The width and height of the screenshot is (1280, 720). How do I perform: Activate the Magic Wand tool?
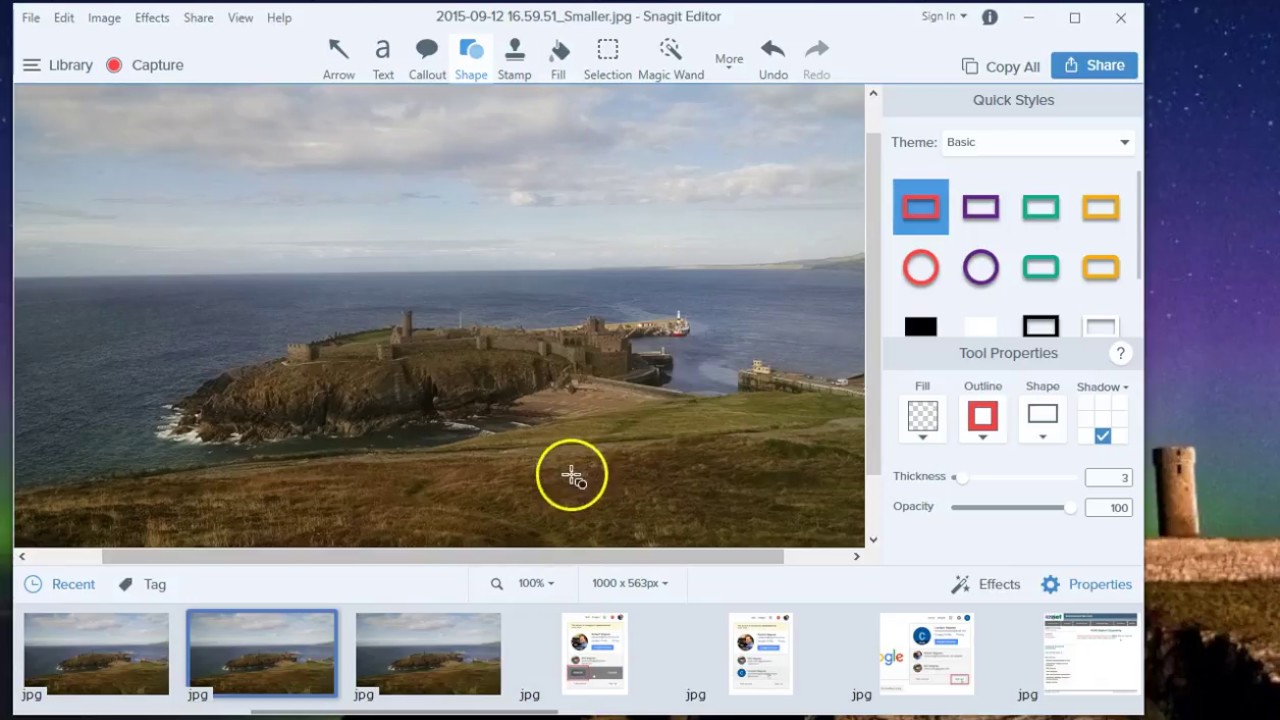tap(670, 59)
